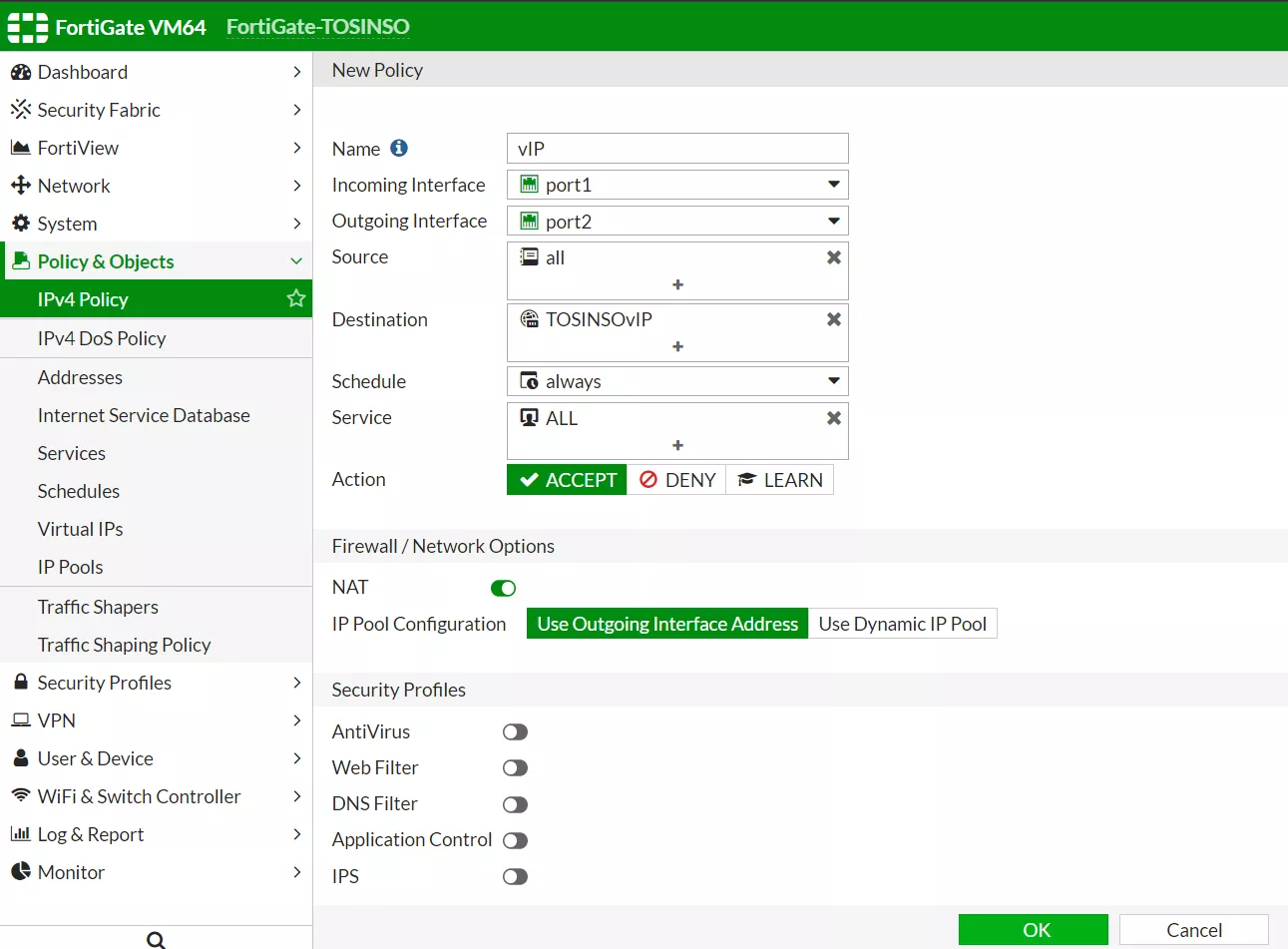Select the LEARN action

point(780,480)
